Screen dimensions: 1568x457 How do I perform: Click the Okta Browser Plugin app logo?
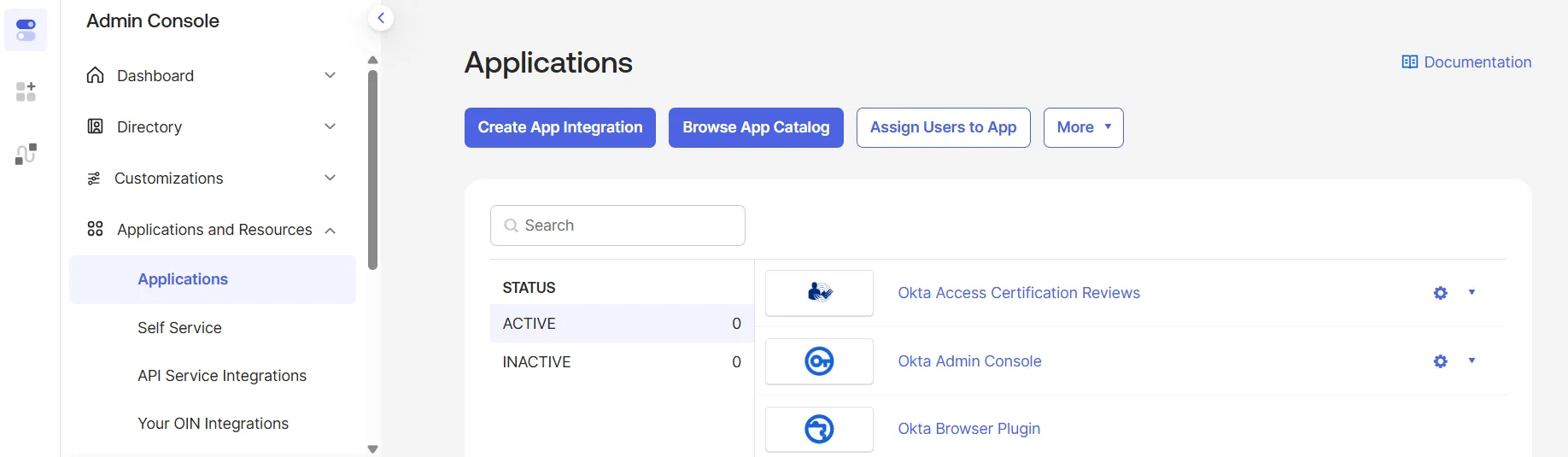point(820,429)
